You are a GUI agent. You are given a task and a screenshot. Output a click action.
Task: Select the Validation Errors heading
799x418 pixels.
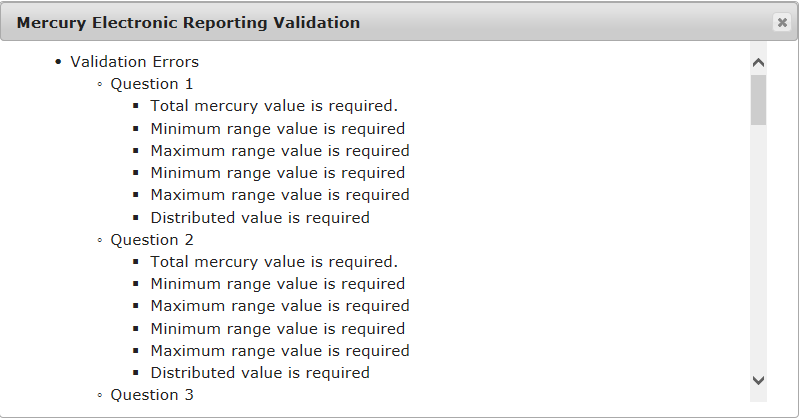click(134, 62)
